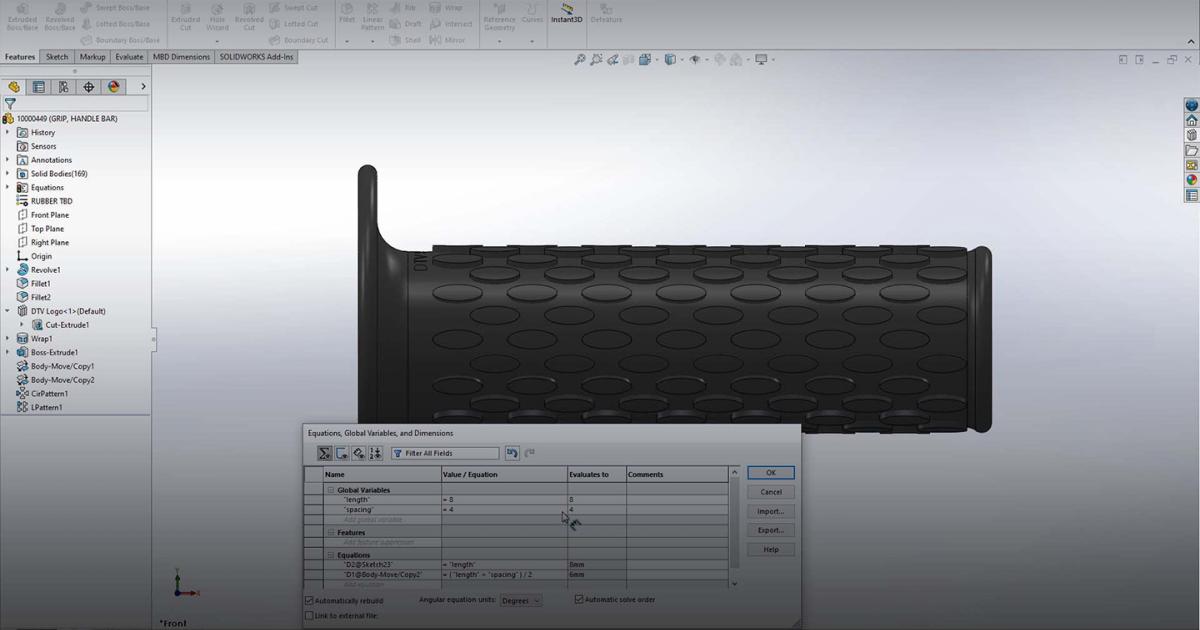The height and width of the screenshot is (630, 1200).
Task: Click View Settings monitor icon
Action: pos(761,60)
